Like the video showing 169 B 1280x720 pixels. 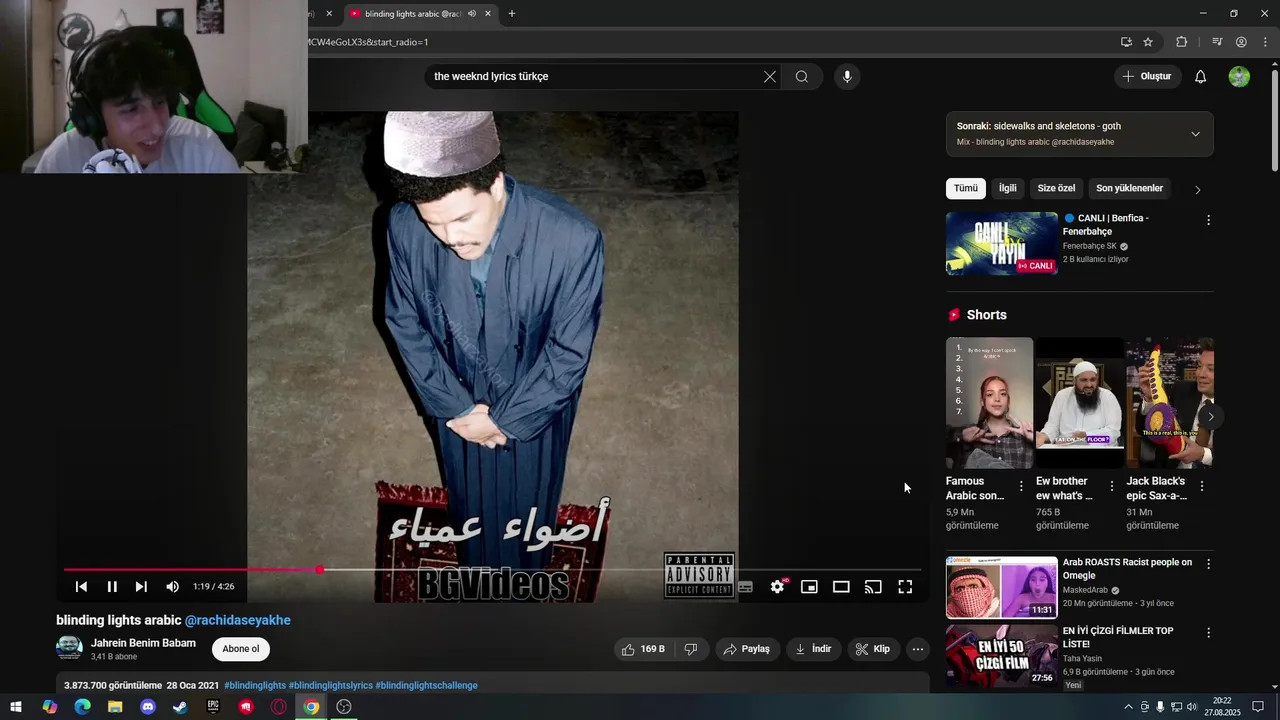tap(642, 649)
